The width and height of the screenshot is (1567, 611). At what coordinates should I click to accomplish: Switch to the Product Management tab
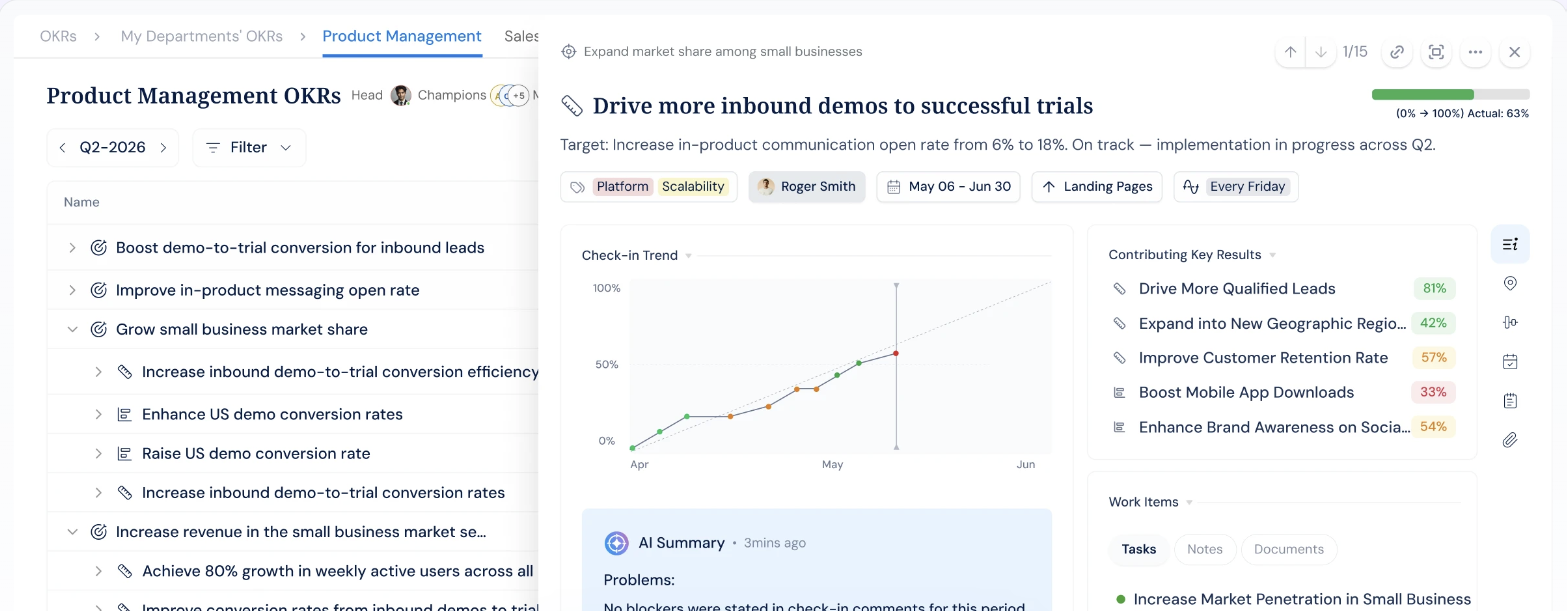pyautogui.click(x=402, y=36)
